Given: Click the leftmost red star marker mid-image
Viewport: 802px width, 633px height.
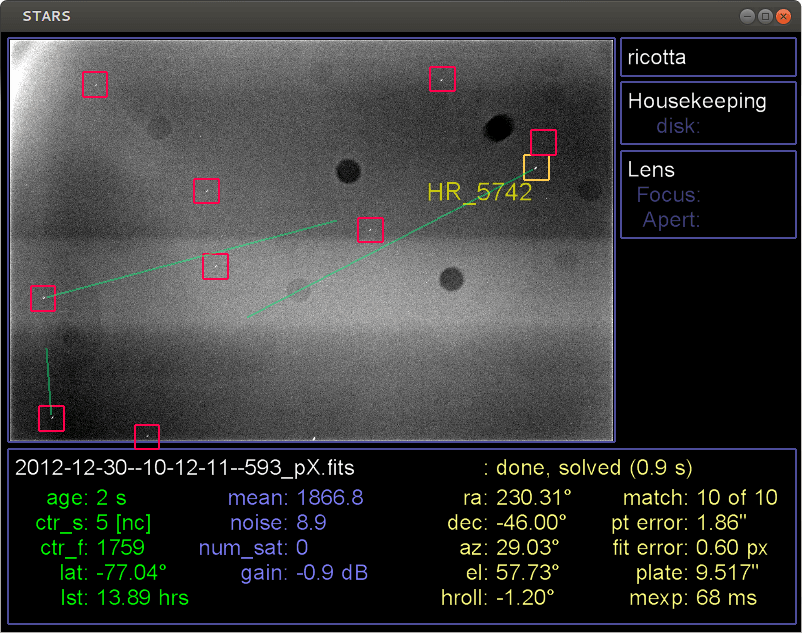Looking at the screenshot, I should [42, 298].
